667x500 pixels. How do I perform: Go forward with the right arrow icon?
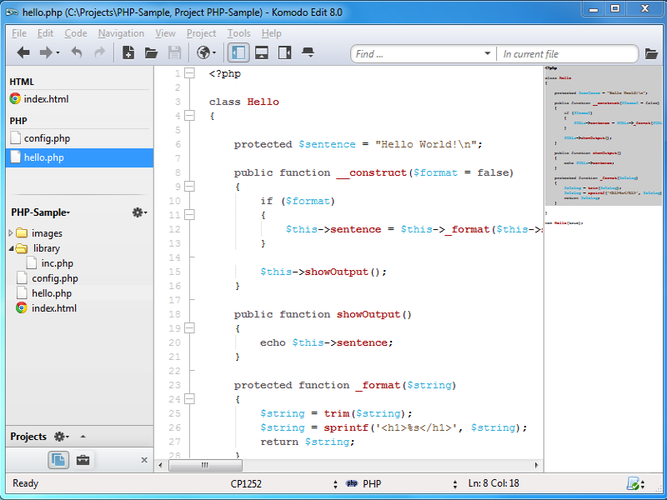tap(46, 53)
